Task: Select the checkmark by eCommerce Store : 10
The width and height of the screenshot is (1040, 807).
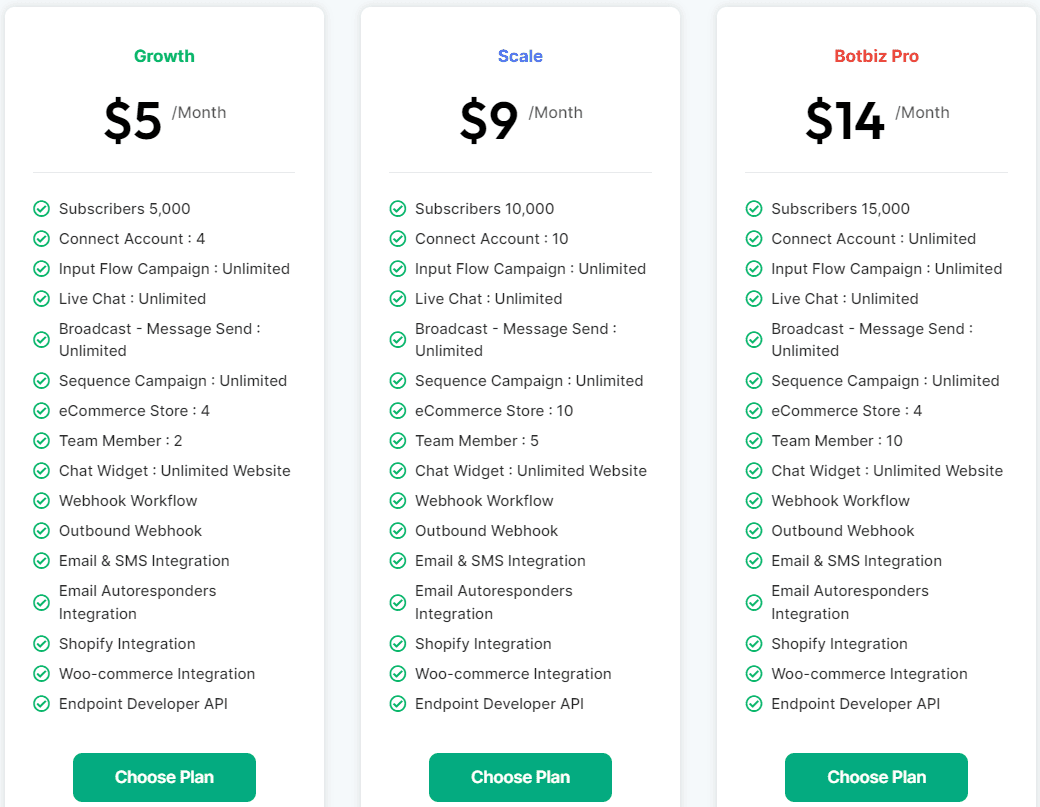Action: pos(397,410)
